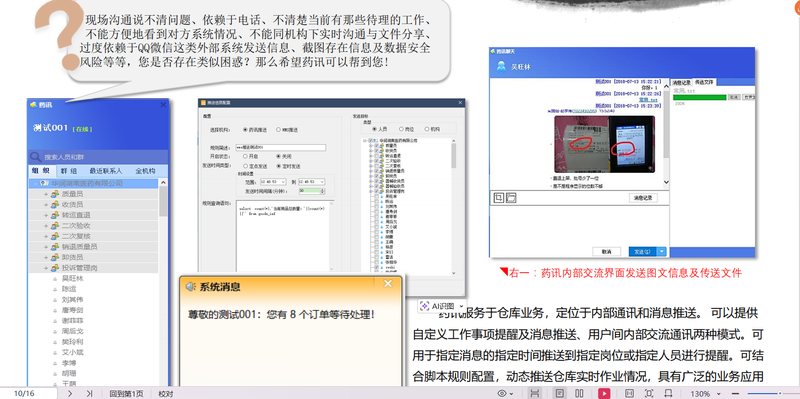
Task: Open the eye-protection view mode icon
Action: [502, 393]
